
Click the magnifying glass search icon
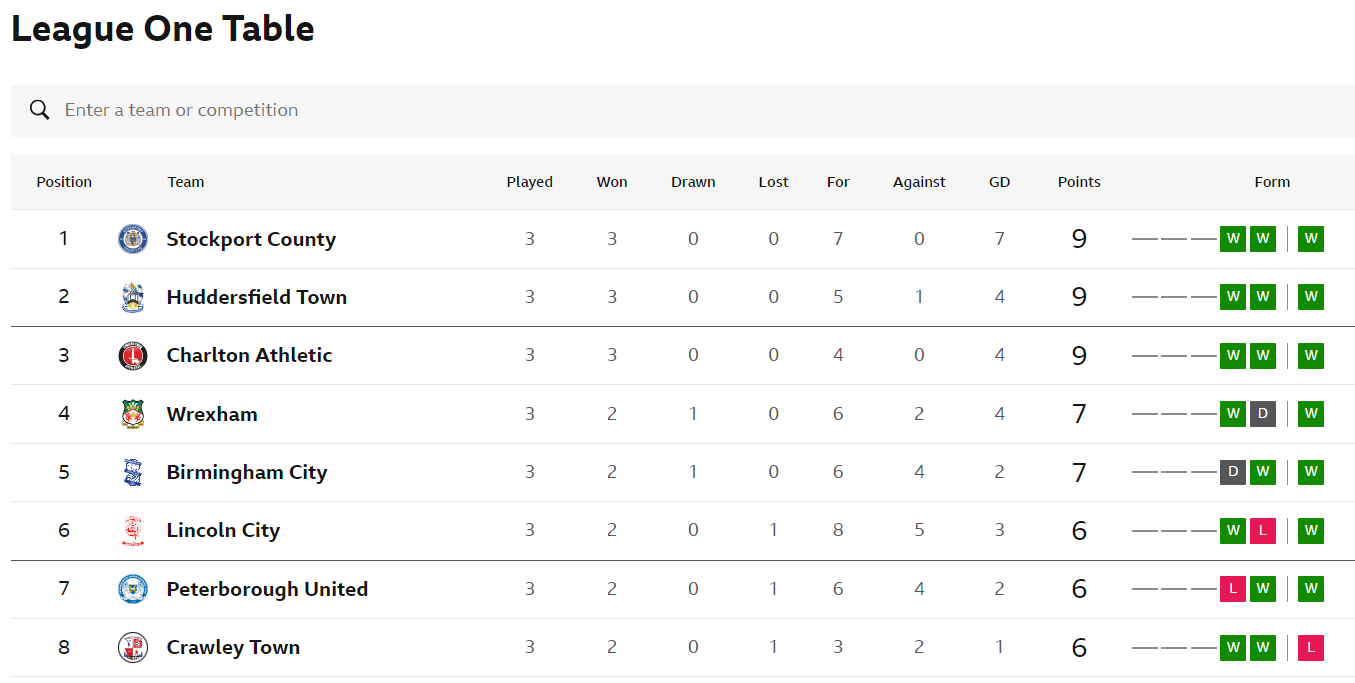[x=39, y=110]
